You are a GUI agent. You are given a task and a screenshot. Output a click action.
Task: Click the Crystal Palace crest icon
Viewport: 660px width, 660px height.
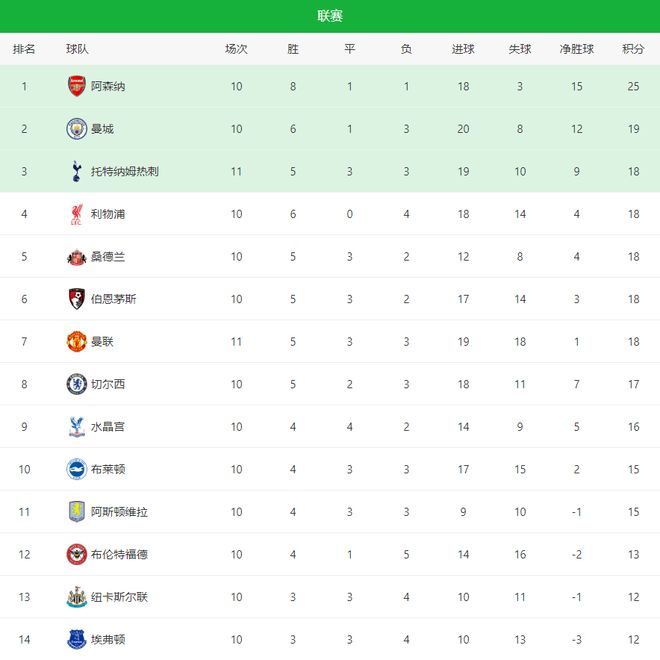76,427
